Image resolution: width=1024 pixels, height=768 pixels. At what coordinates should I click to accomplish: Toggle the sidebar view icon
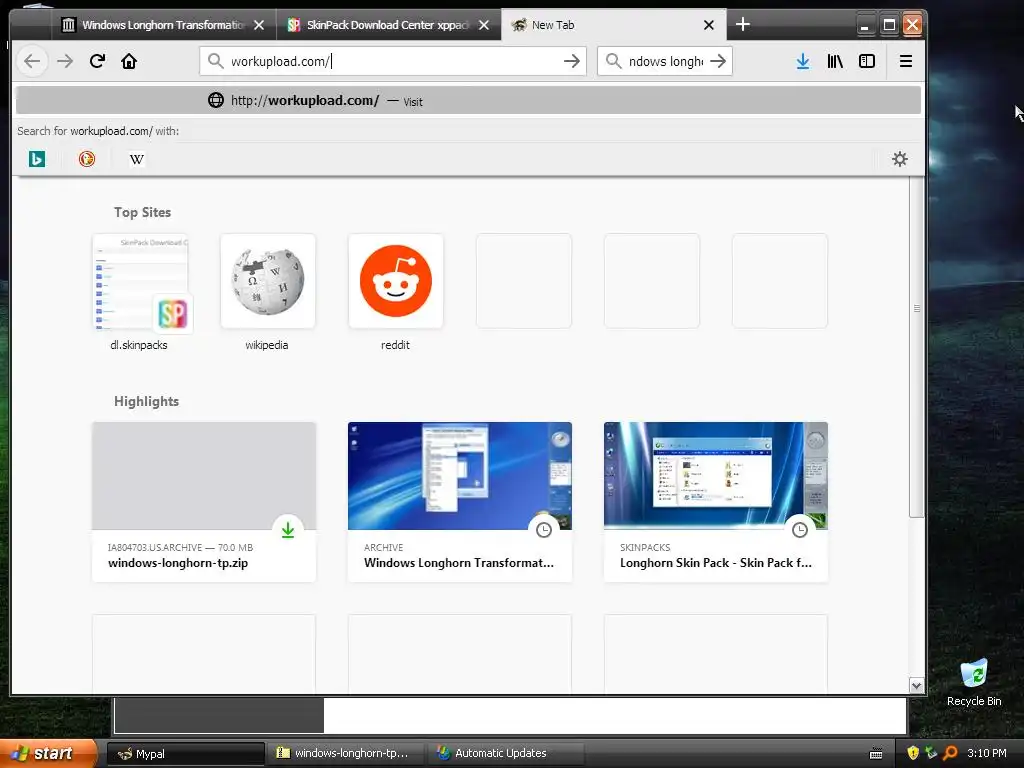(867, 61)
